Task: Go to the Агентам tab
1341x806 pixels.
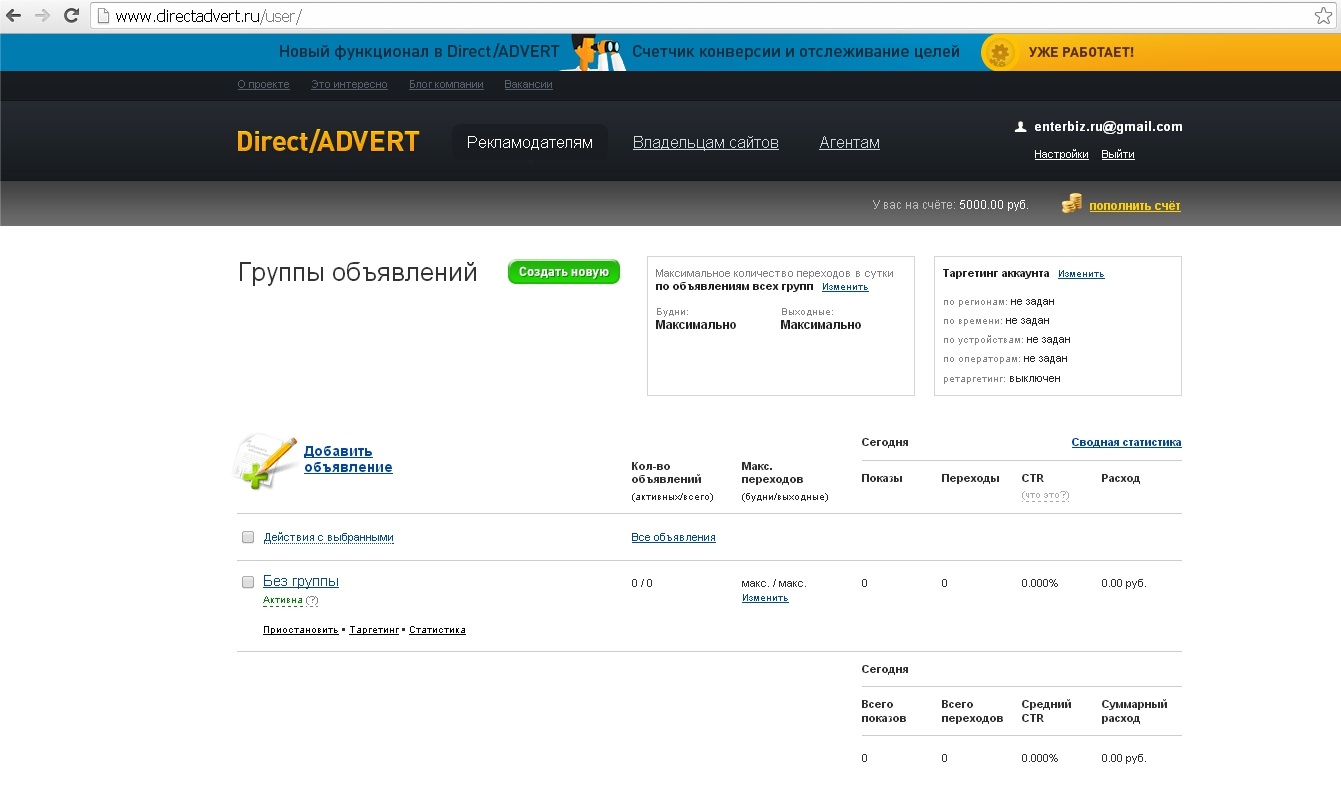Action: coord(849,143)
